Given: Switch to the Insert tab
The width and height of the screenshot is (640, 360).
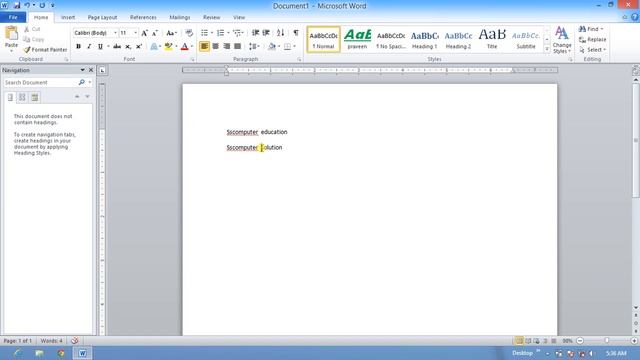Looking at the screenshot, I should coord(68,17).
